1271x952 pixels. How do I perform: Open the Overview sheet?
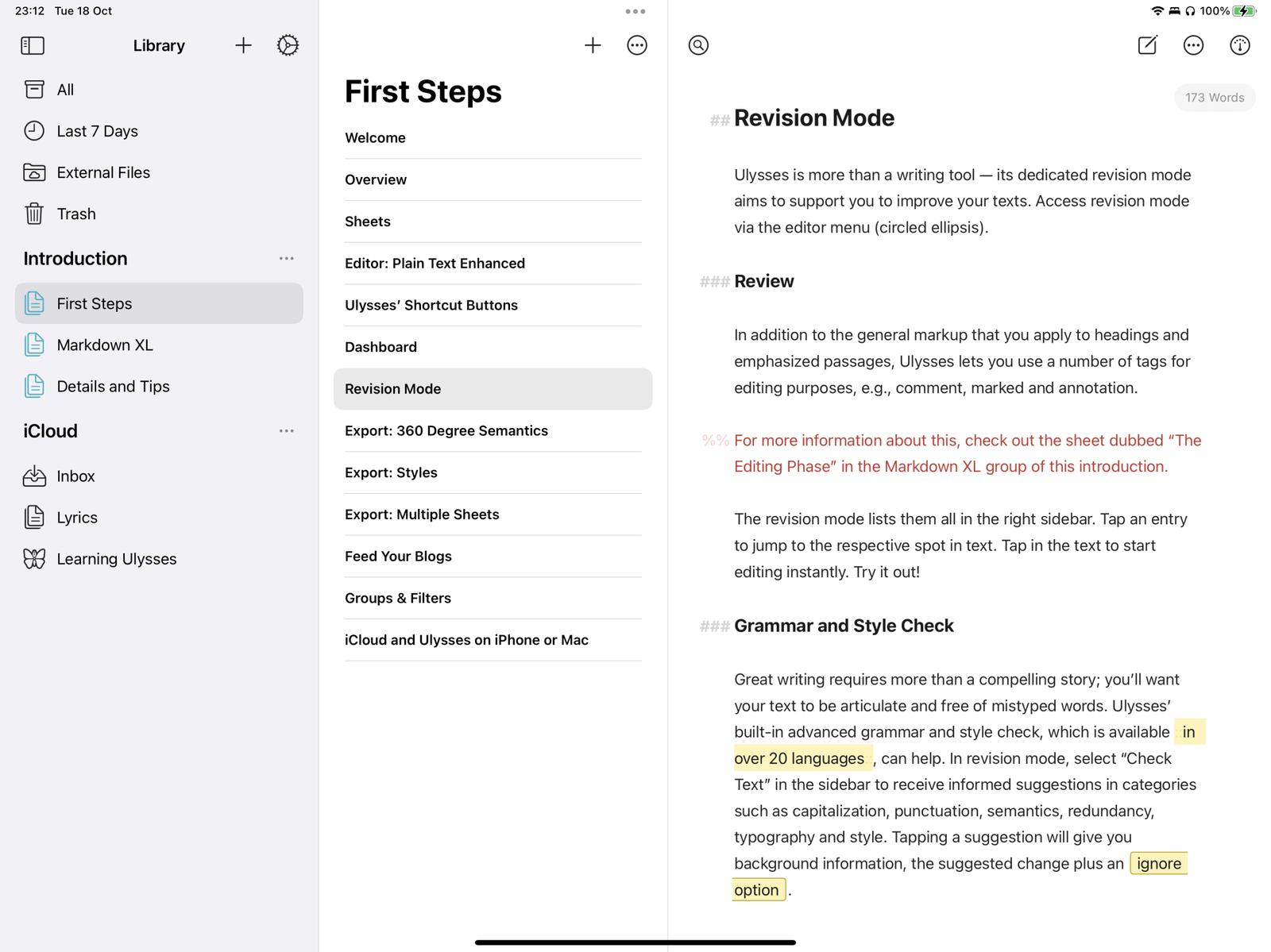pos(493,179)
